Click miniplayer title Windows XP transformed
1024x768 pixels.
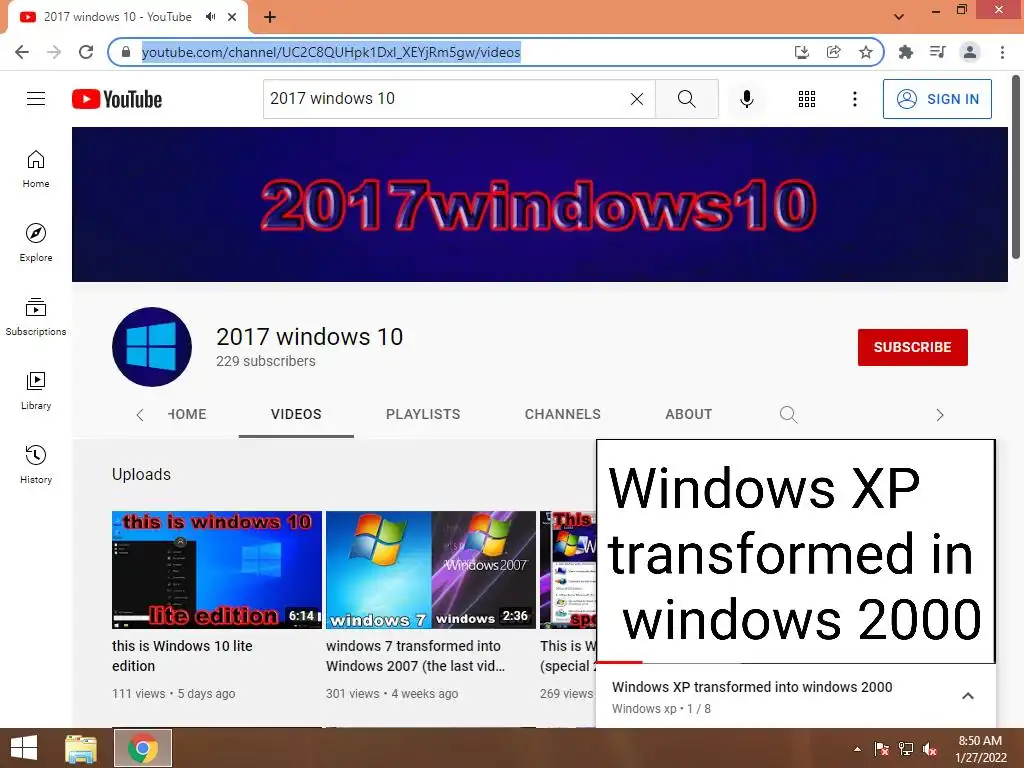[x=752, y=687]
